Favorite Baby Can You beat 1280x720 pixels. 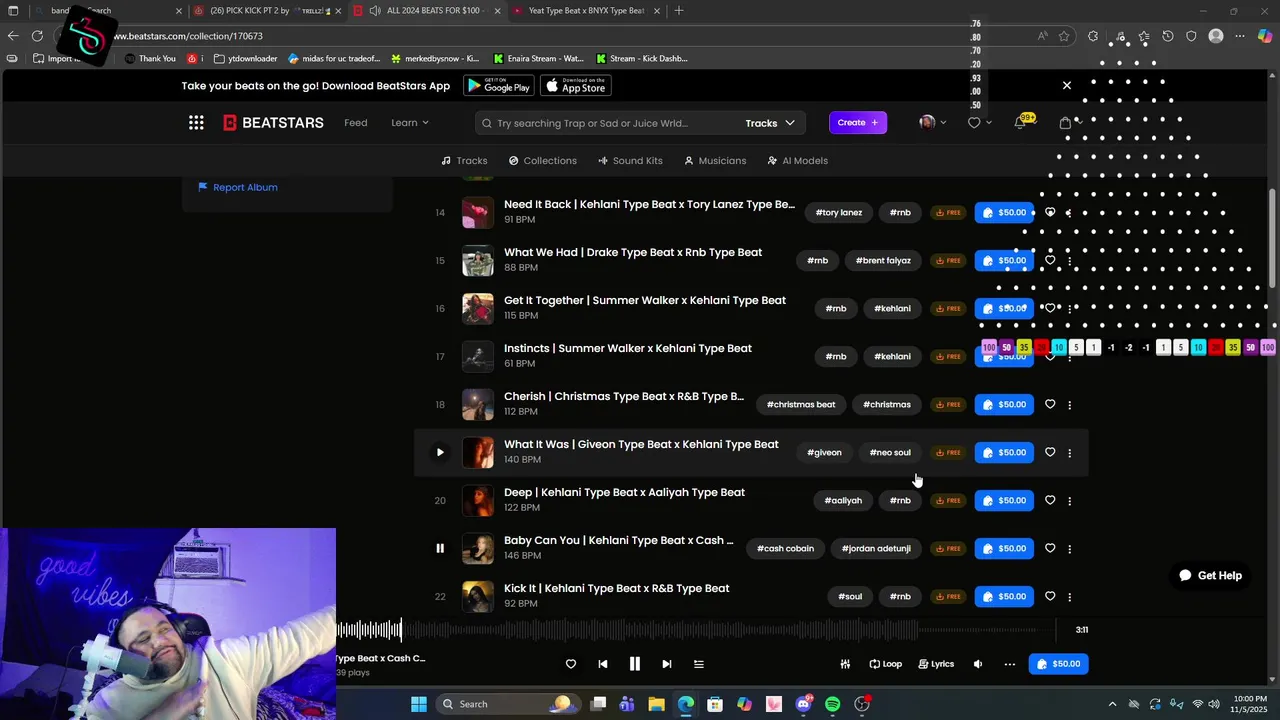(x=1050, y=548)
